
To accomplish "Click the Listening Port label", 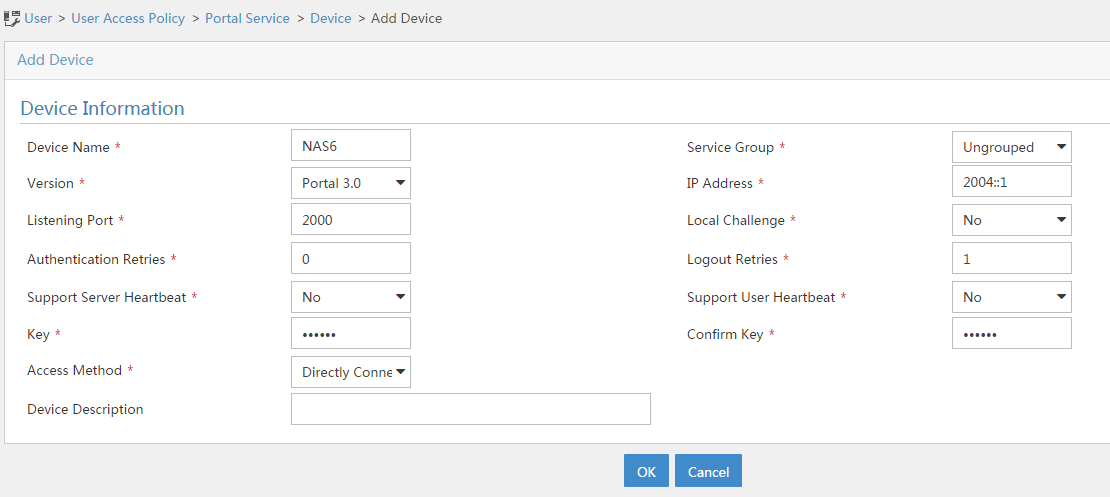I will 70,220.
